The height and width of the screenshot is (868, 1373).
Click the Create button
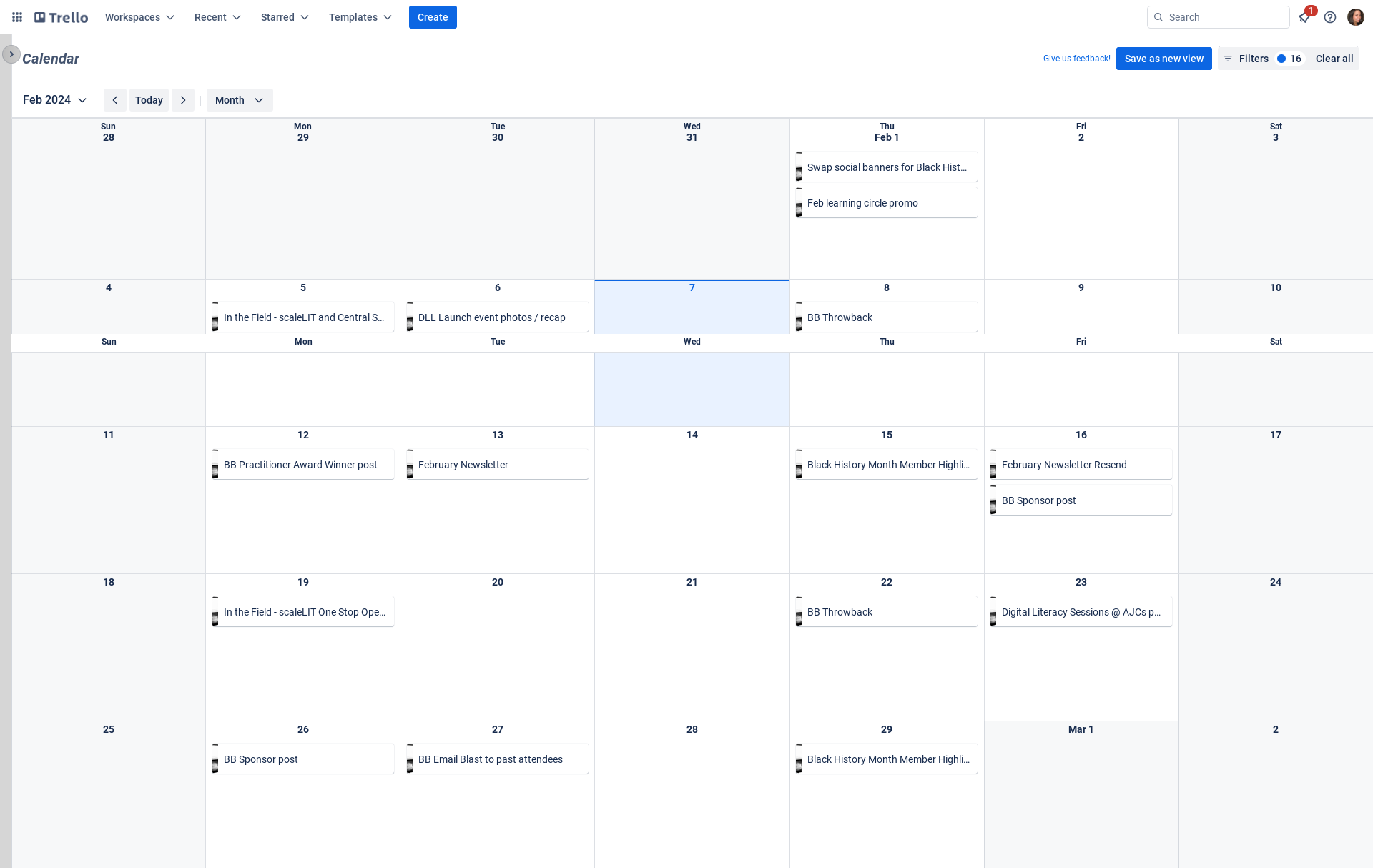433,17
